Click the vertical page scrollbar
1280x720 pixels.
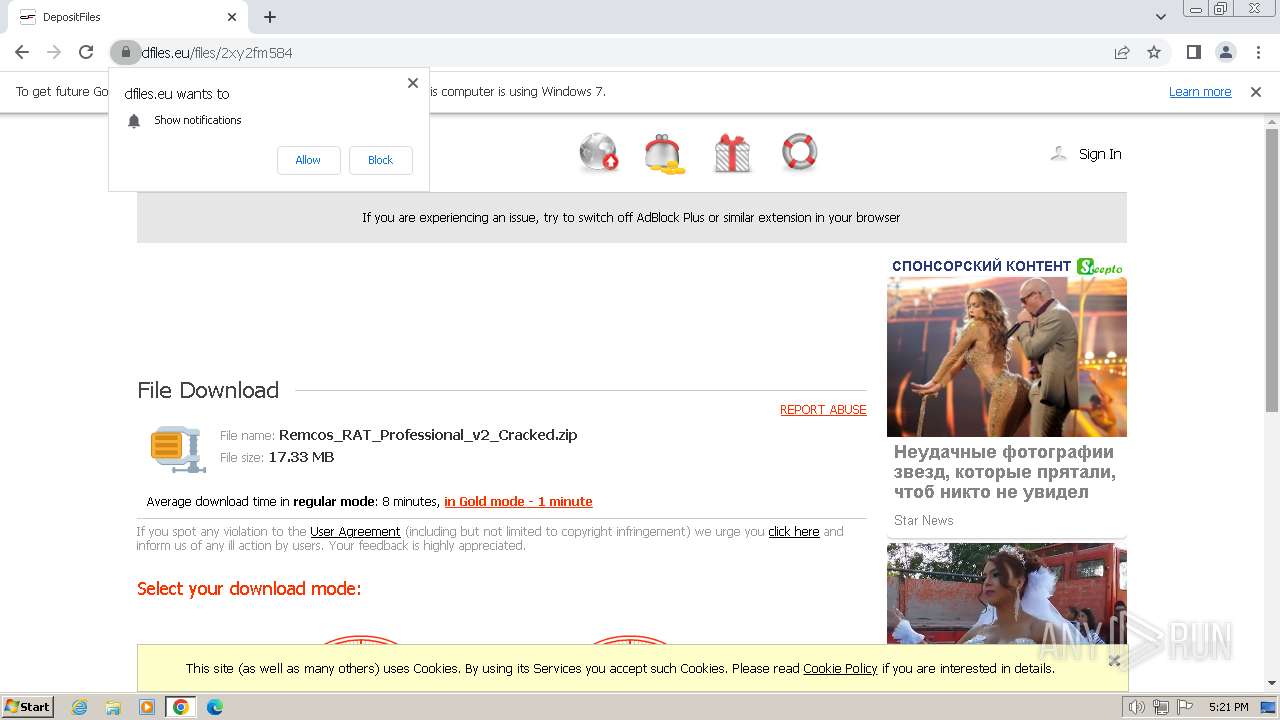[x=1272, y=270]
